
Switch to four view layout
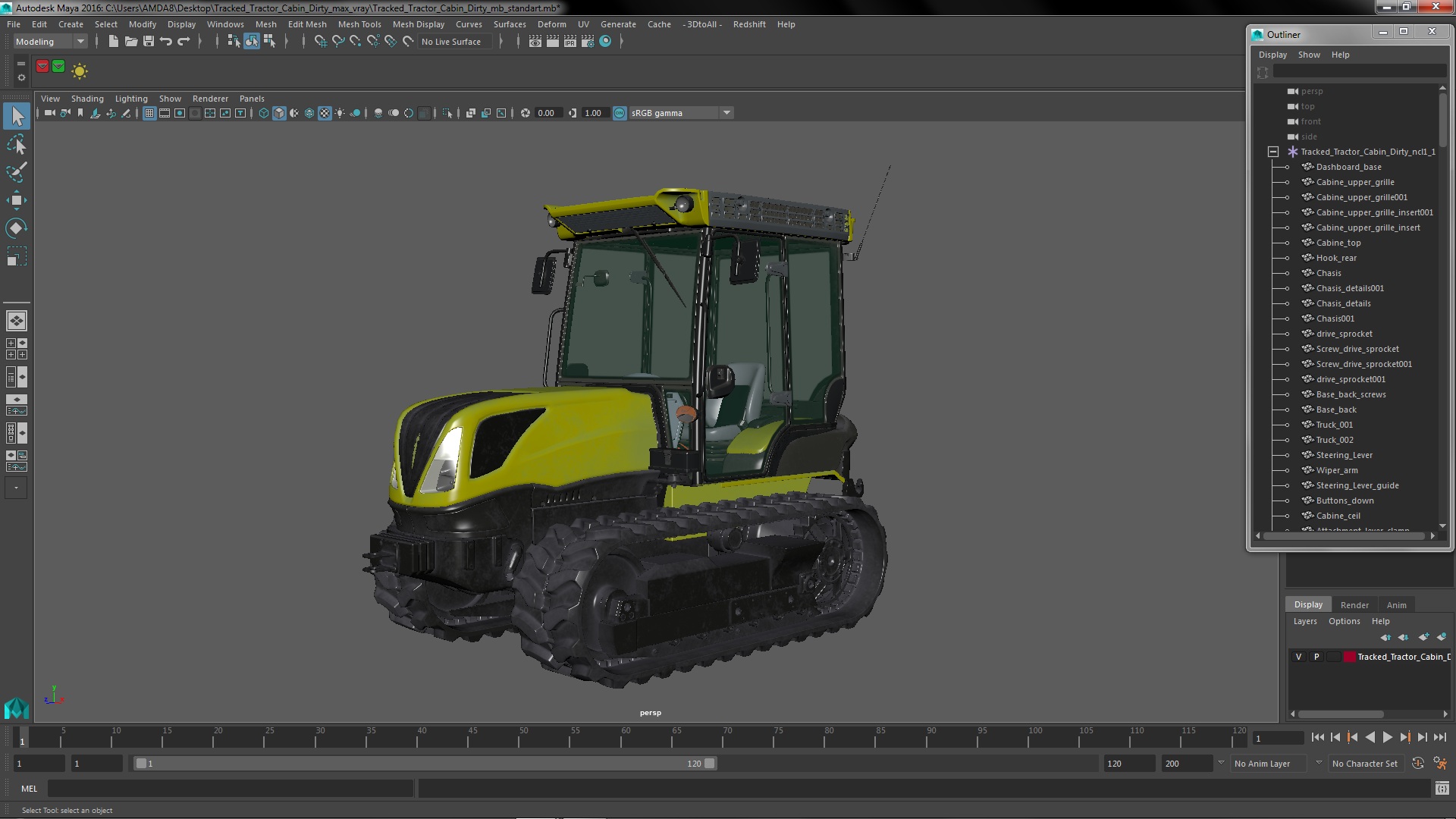17,349
